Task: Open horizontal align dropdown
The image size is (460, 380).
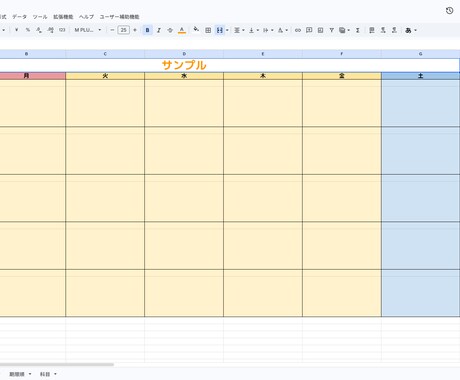Action: [239, 30]
